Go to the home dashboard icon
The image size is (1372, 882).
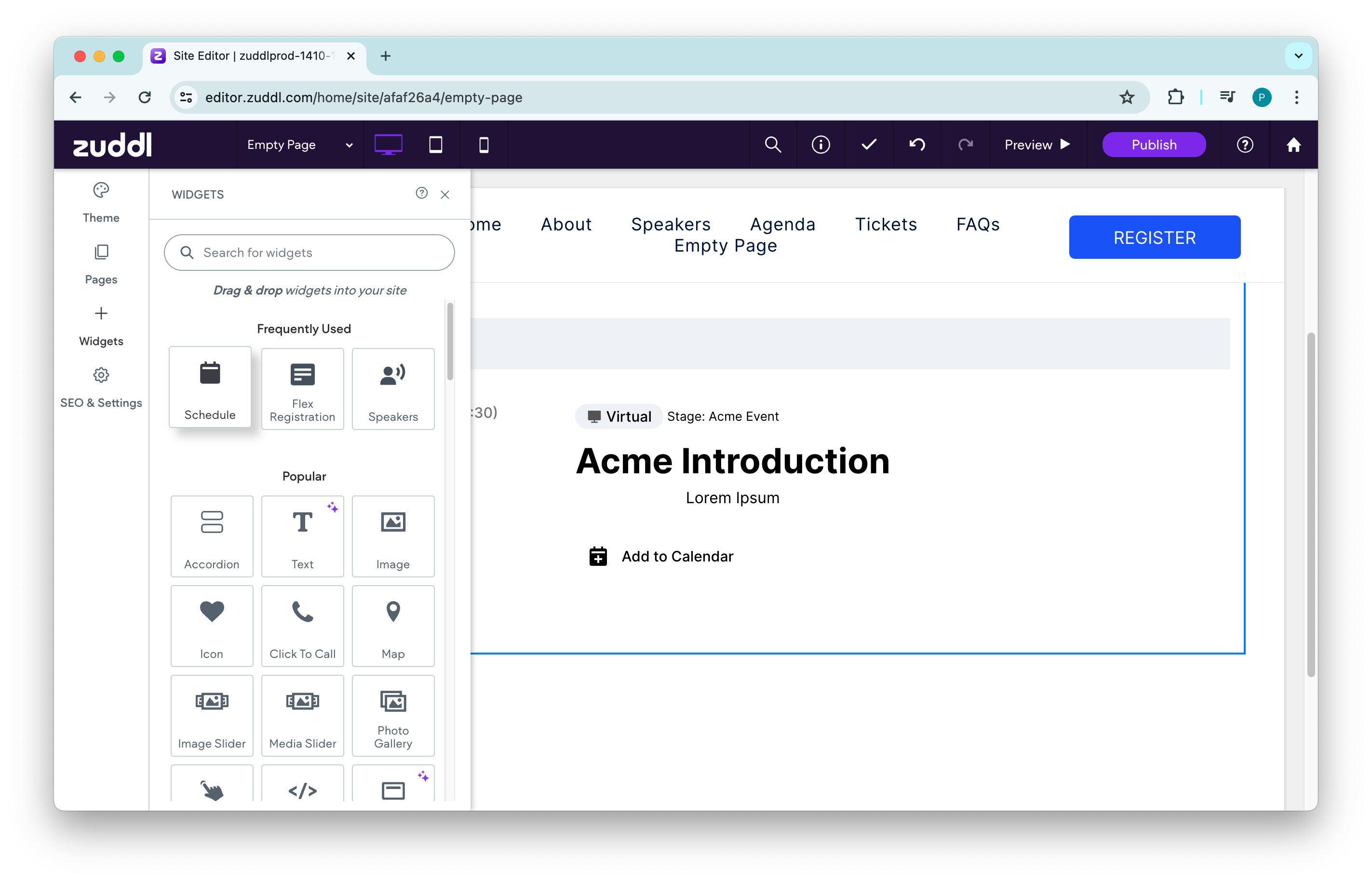pyautogui.click(x=1293, y=144)
